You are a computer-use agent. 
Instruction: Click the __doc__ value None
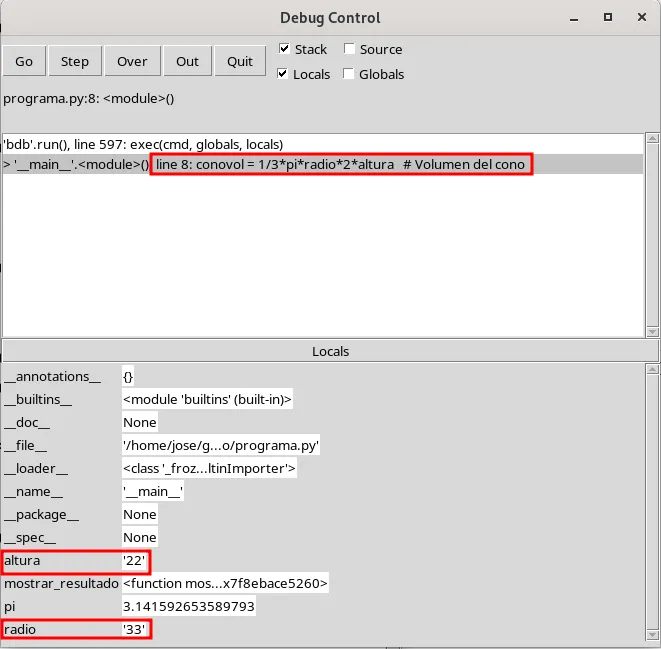coord(140,423)
